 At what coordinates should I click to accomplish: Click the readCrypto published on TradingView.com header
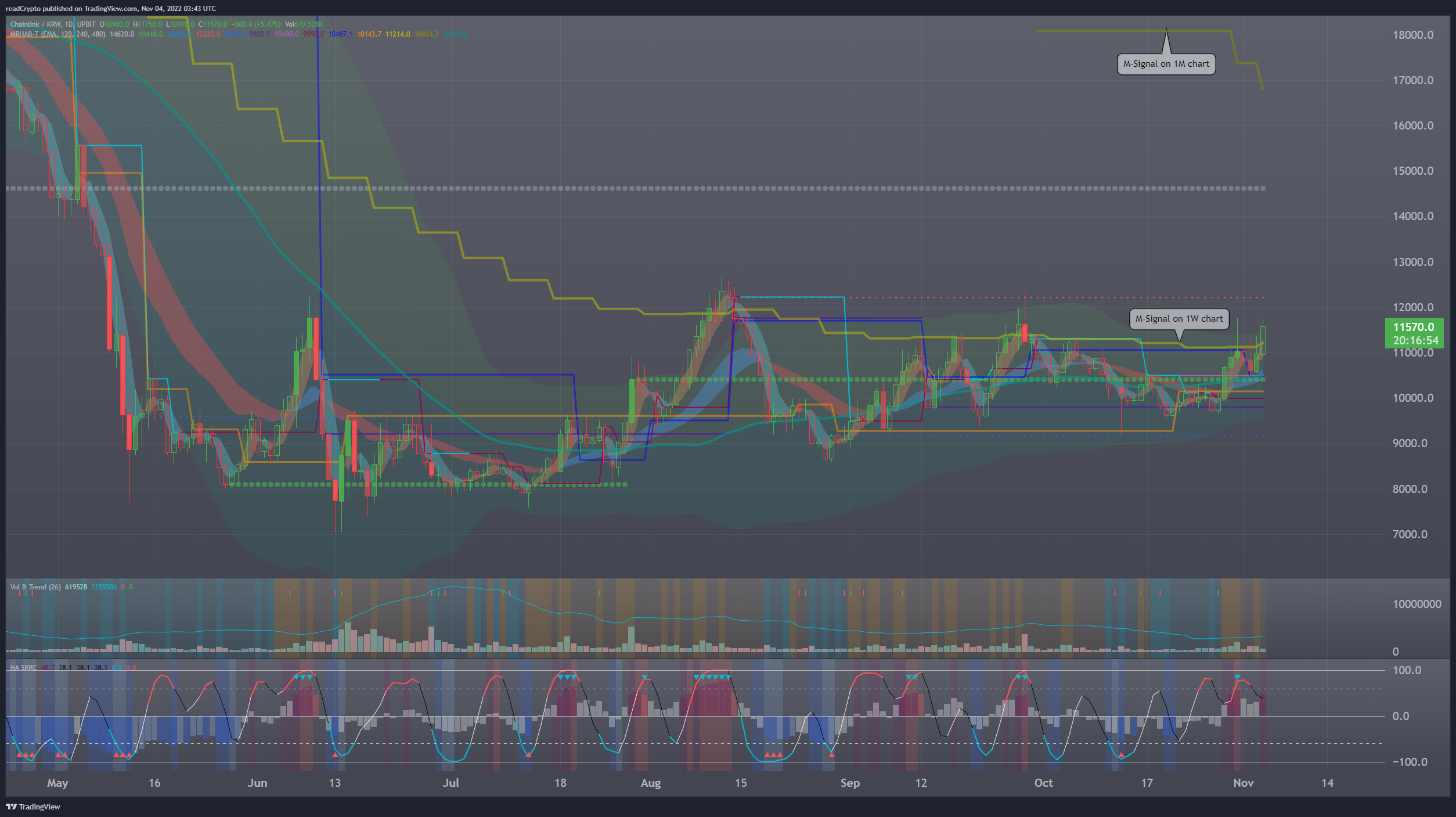coord(111,9)
